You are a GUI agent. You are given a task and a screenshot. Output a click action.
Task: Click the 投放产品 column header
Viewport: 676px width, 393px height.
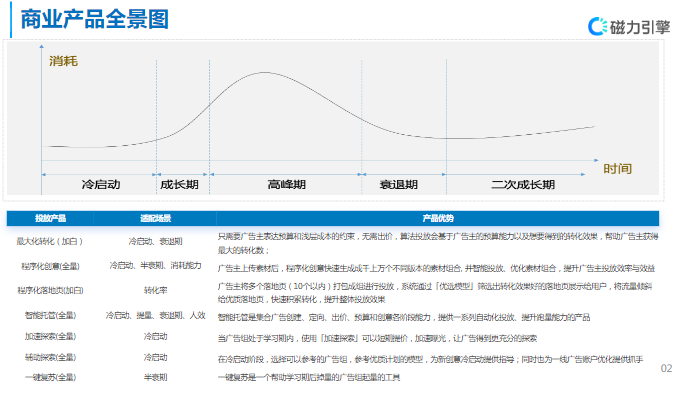(50, 218)
